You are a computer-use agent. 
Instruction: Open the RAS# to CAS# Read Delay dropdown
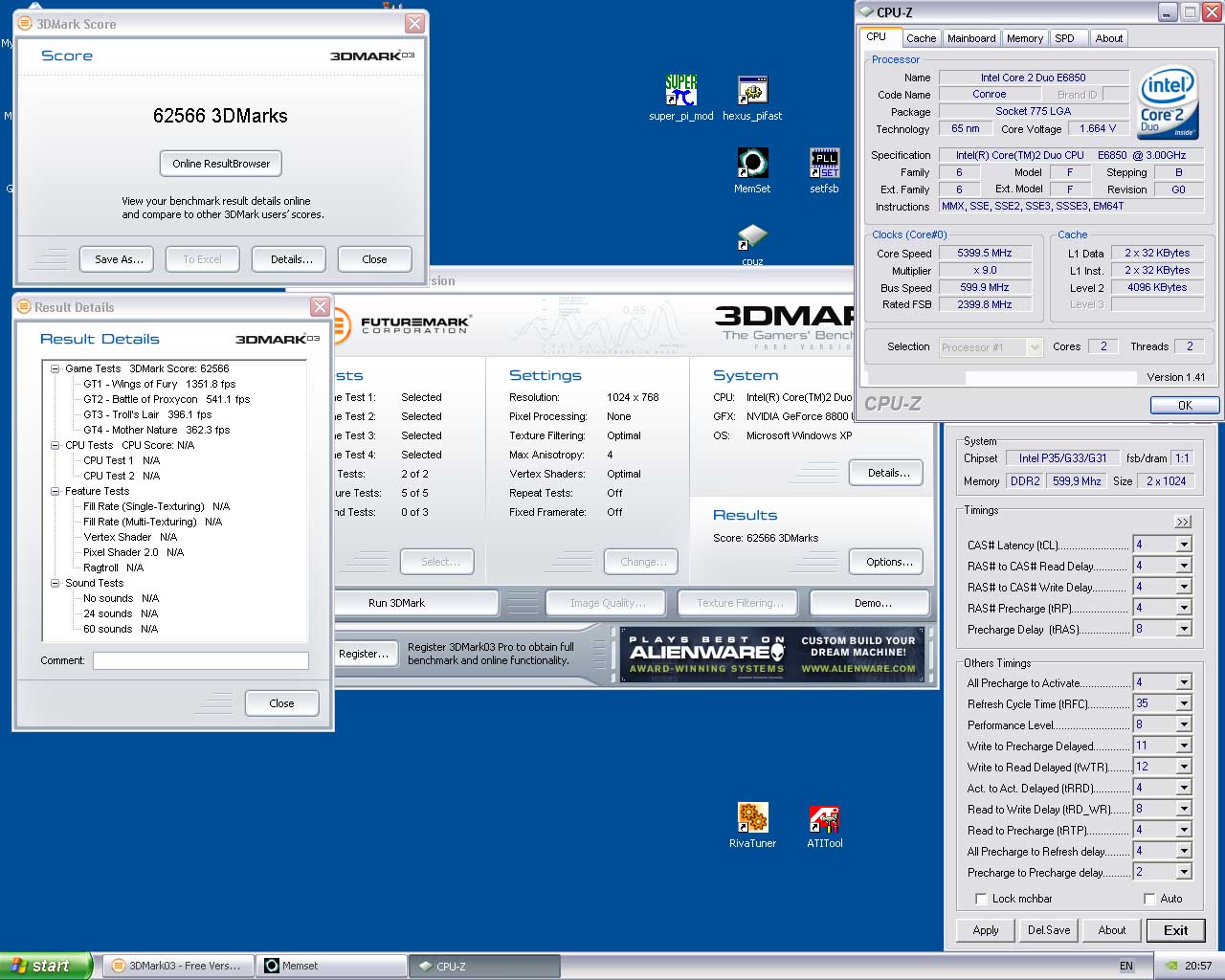point(1184,566)
